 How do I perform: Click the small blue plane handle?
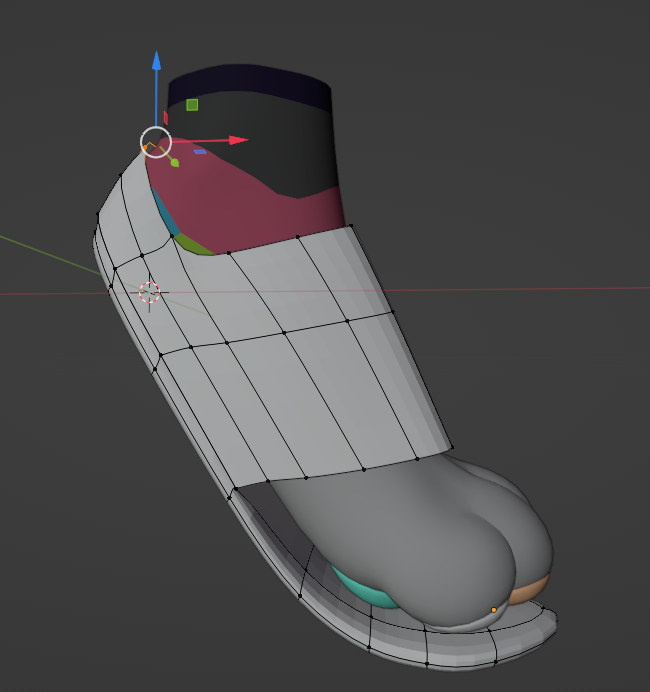200,152
